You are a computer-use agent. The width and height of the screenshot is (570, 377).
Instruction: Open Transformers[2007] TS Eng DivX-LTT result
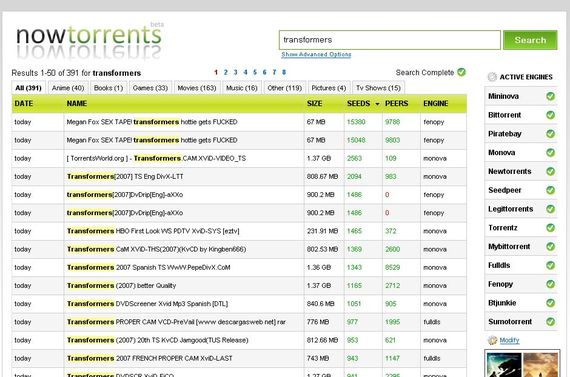coord(125,177)
